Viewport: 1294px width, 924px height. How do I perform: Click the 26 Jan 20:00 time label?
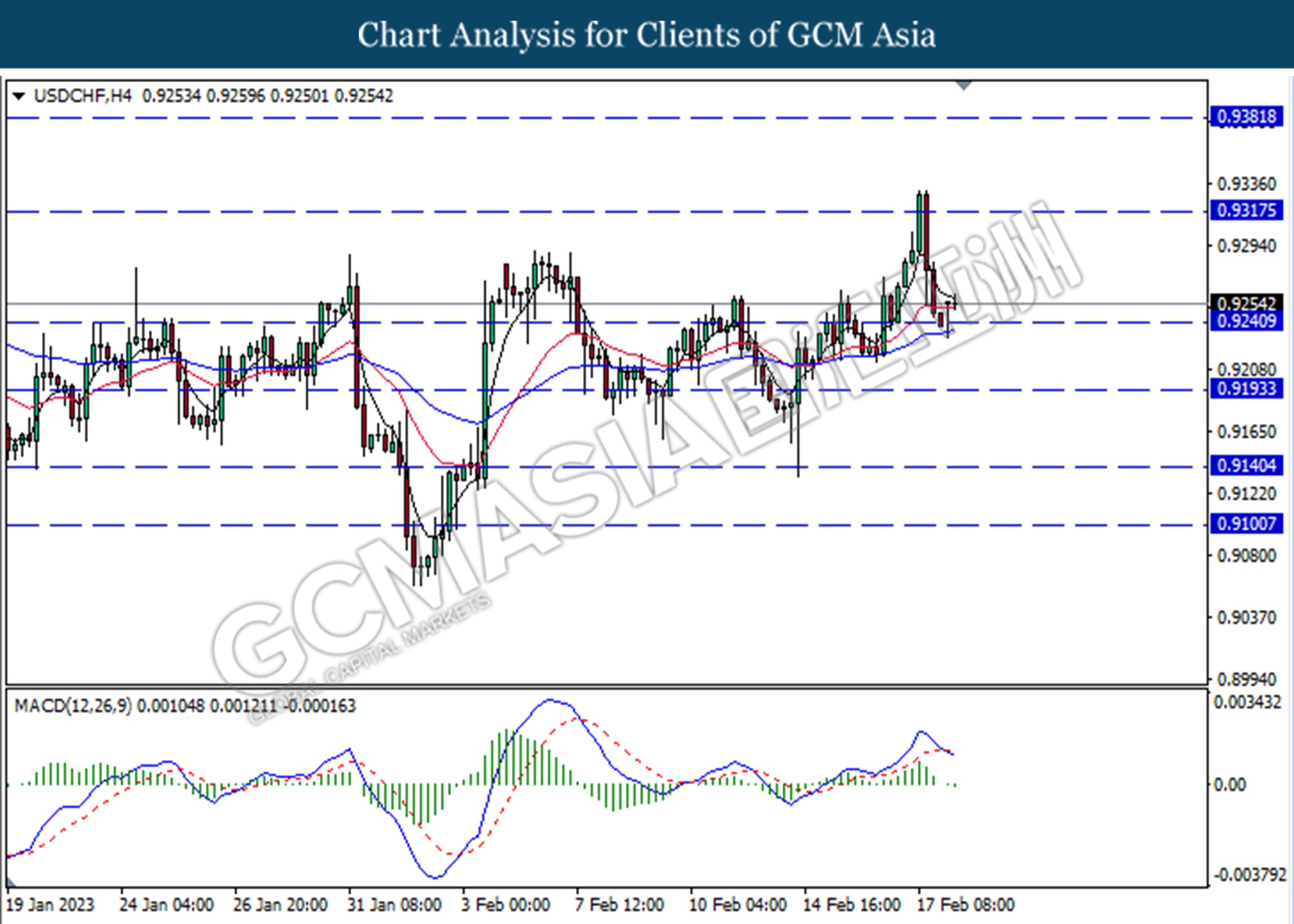click(280, 905)
